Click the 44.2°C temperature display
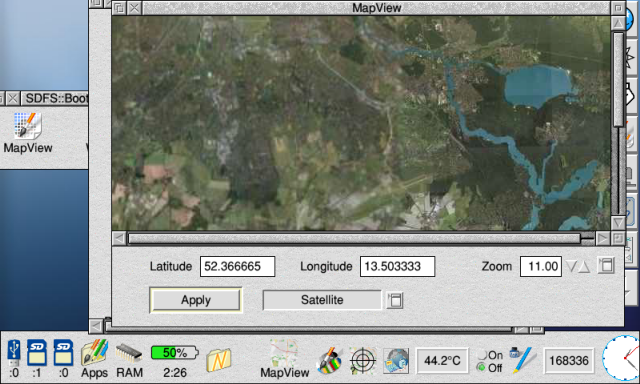This screenshot has width=640, height=384. [x=442, y=361]
